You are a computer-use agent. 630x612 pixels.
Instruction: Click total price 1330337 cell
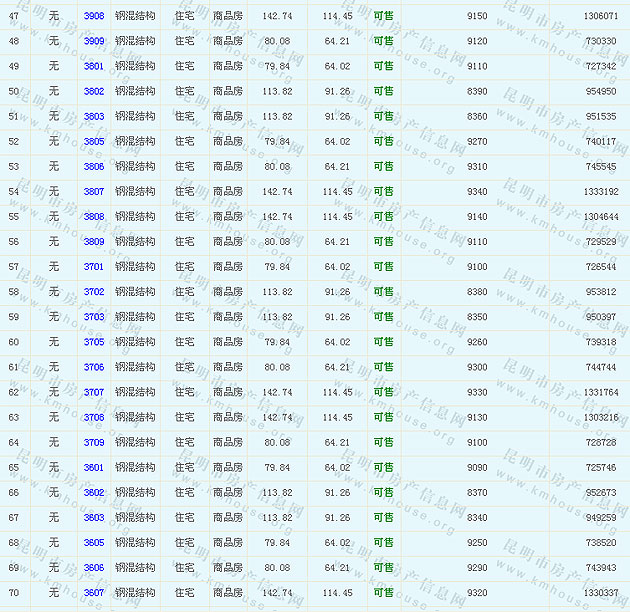point(600,593)
